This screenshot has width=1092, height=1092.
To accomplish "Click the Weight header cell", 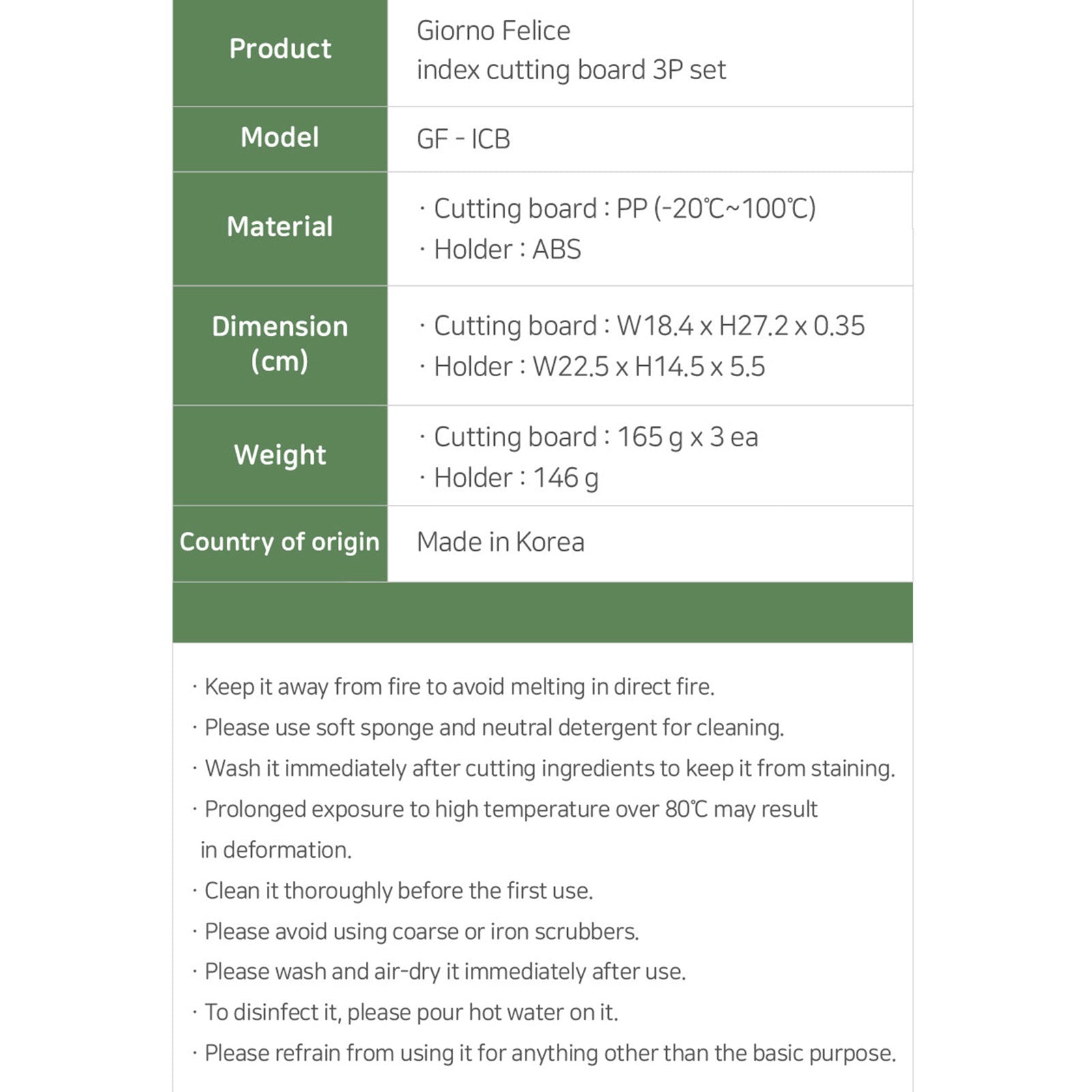I will 280,455.
